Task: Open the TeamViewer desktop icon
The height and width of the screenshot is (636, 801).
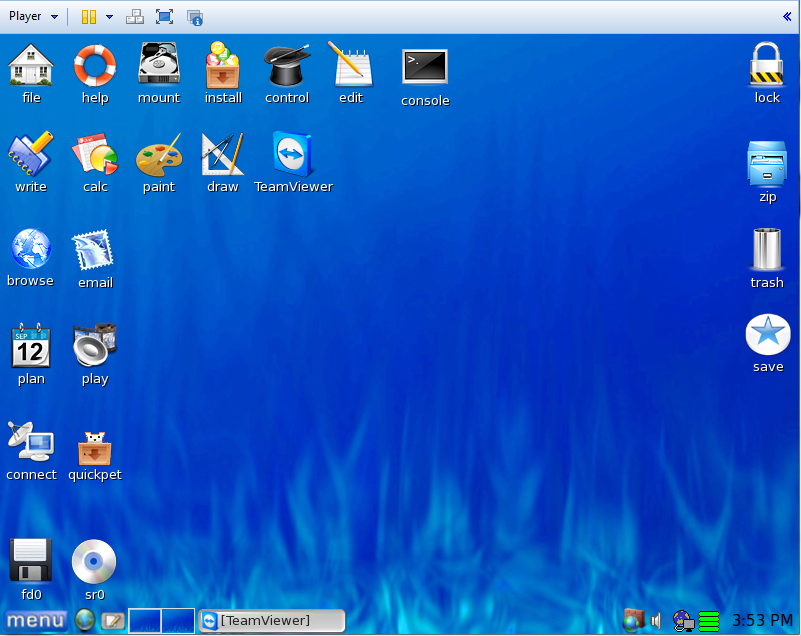Action: (292, 156)
